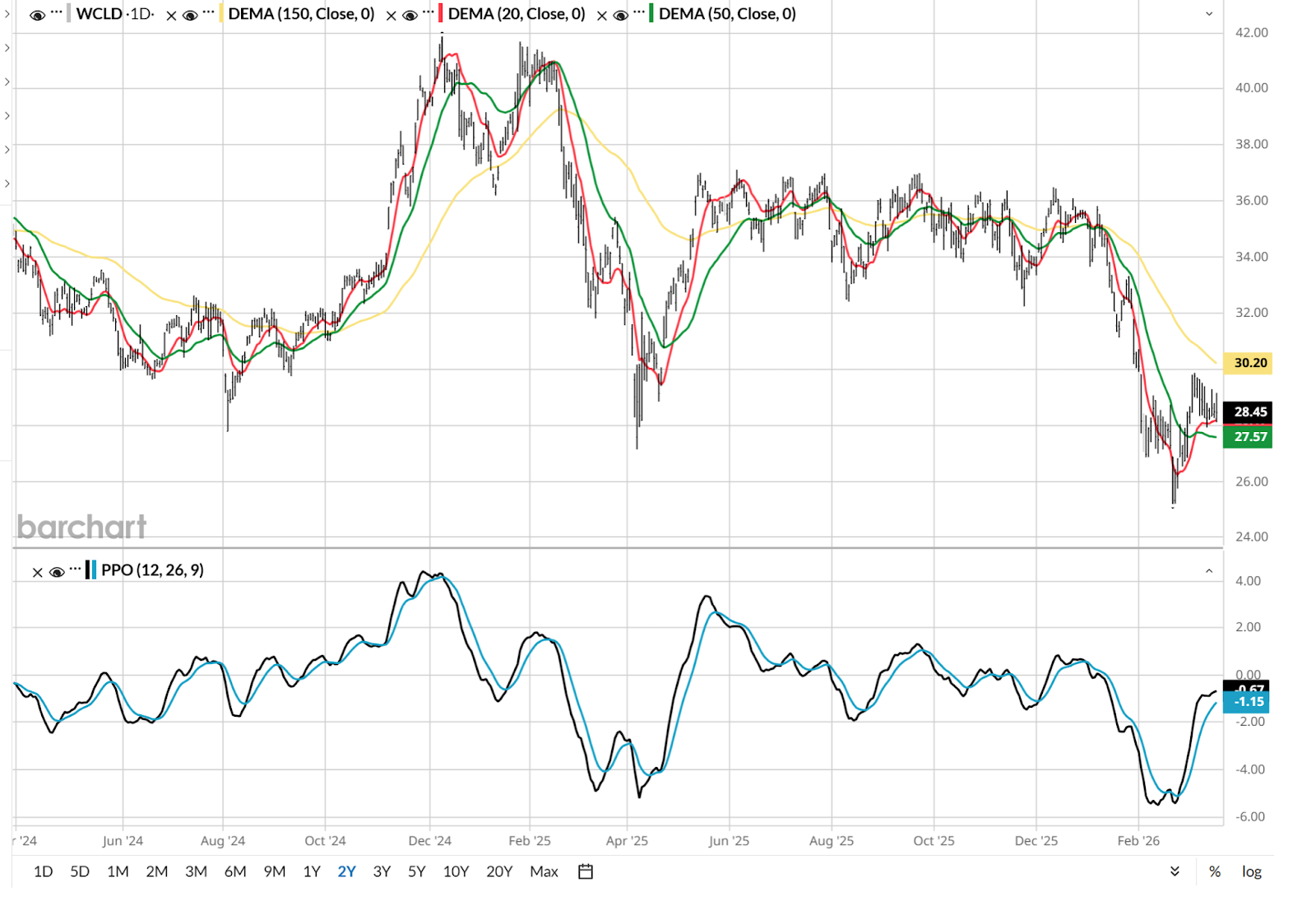The height and width of the screenshot is (911, 1316).
Task: Remove the DEMA (150, Close, 0) study
Action: 171,15
